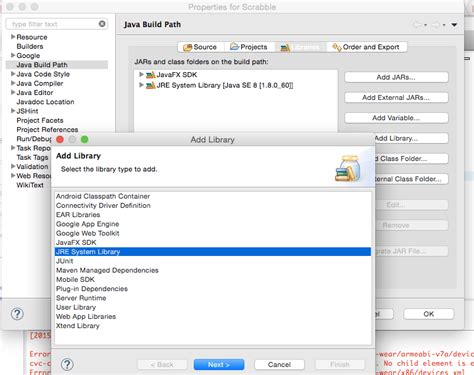This screenshot has width=474, height=375.
Task: Select Google App Engine library type
Action: [x=213, y=224]
